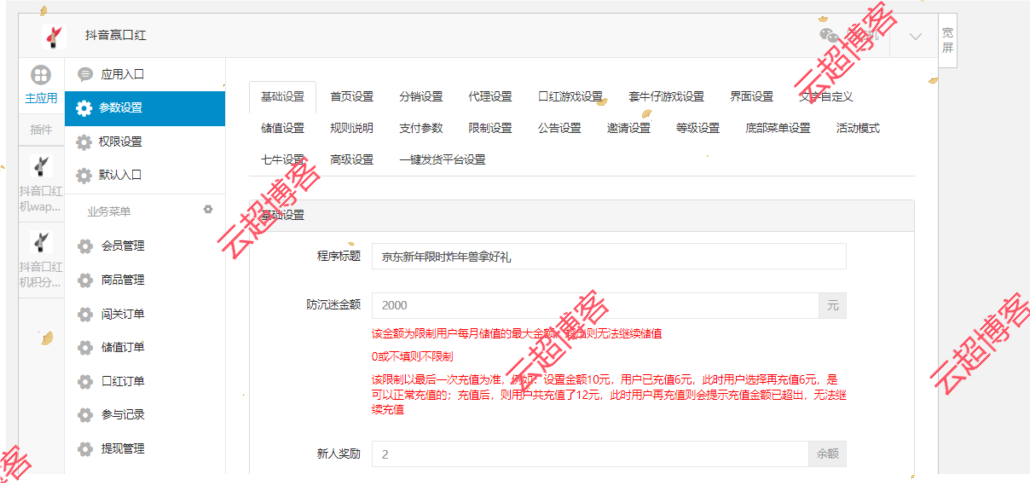This screenshot has width=1030, height=483.
Task: Switch to the 界面设置 tab
Action: click(x=751, y=97)
